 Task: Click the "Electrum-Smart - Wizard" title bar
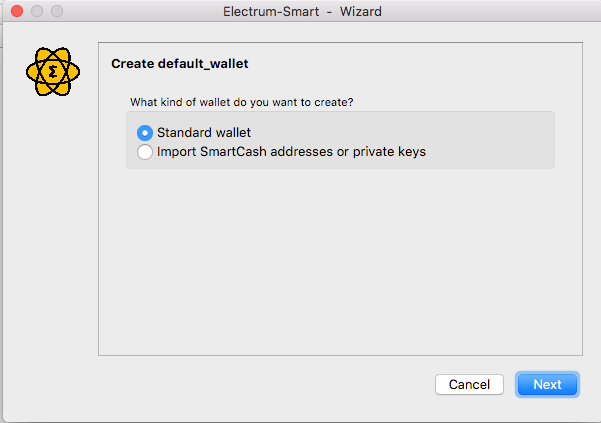click(301, 12)
